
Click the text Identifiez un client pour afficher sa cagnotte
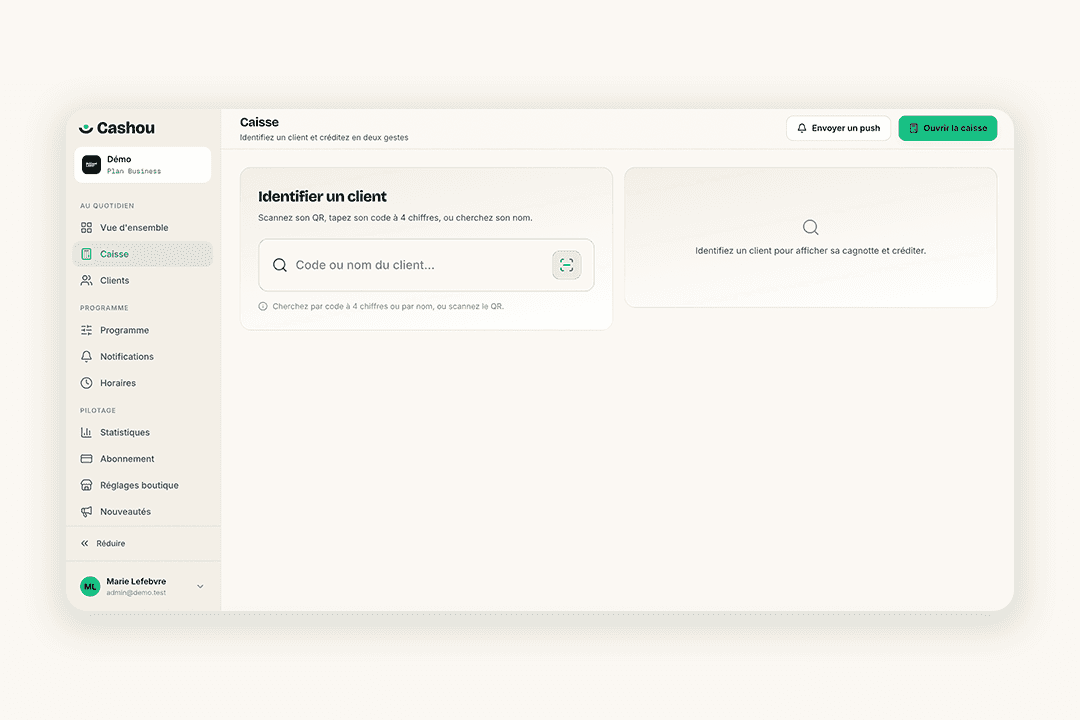(810, 251)
